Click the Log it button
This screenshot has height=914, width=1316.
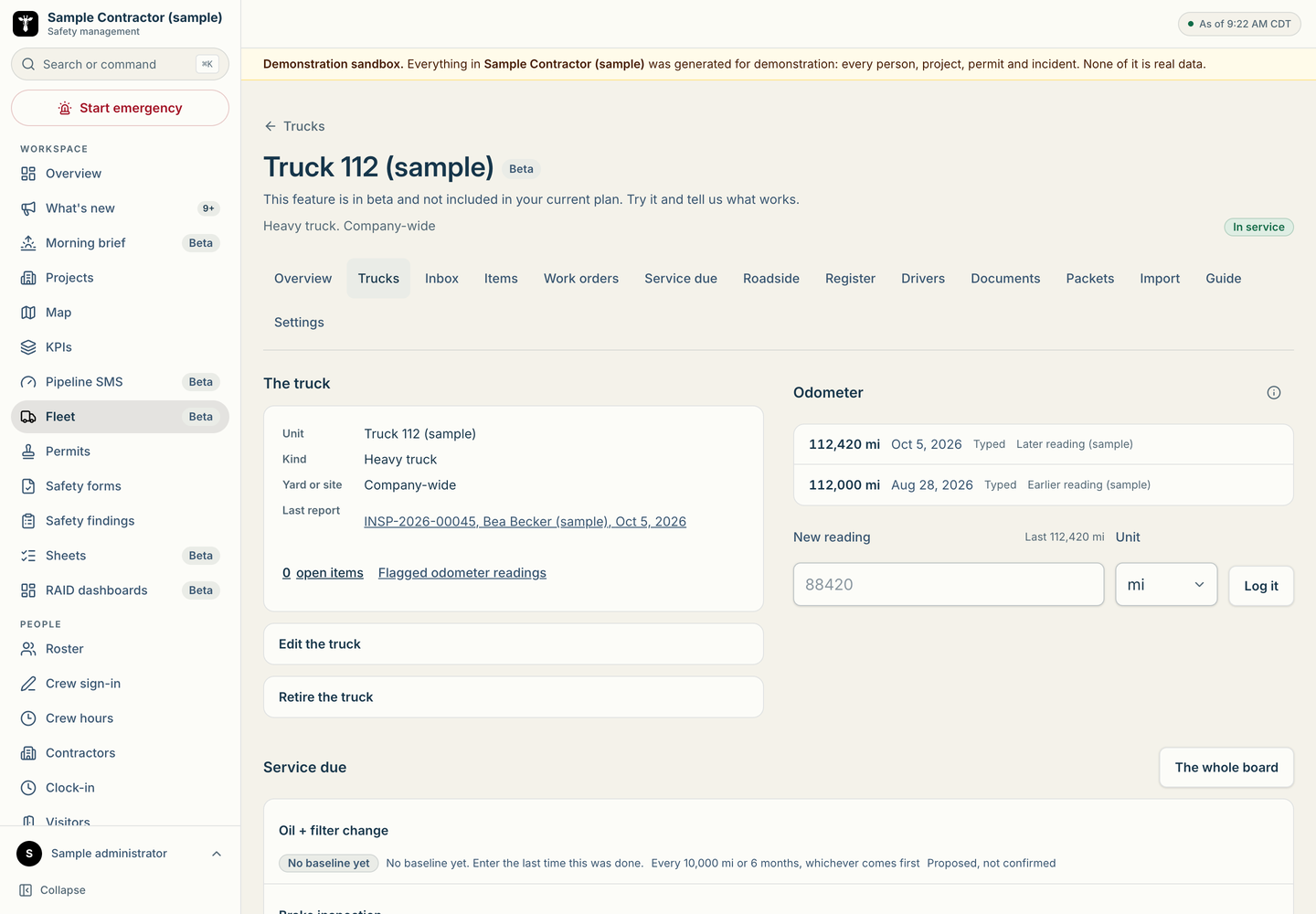1261,586
